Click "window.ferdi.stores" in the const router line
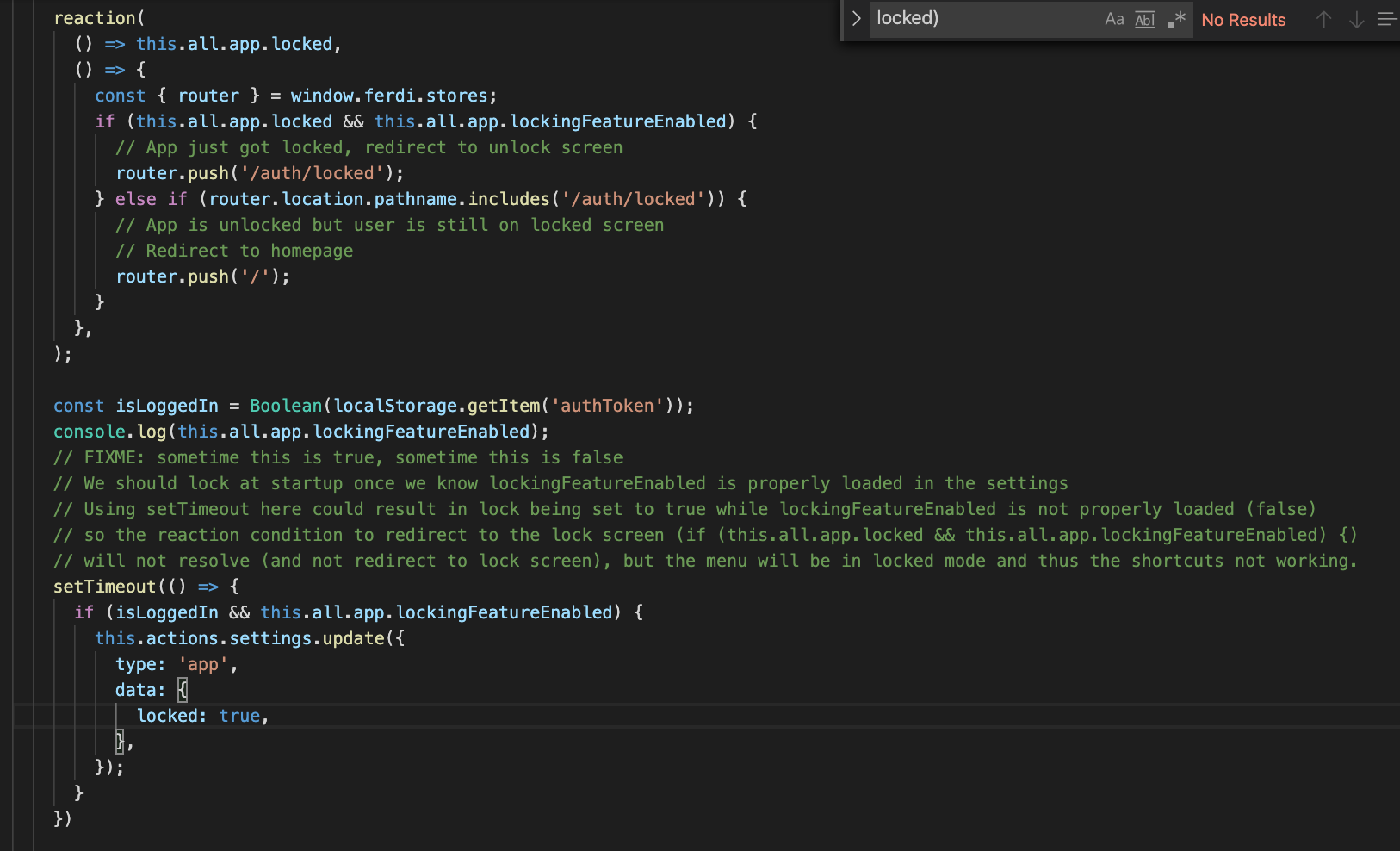This screenshot has height=851, width=1400. [x=388, y=96]
